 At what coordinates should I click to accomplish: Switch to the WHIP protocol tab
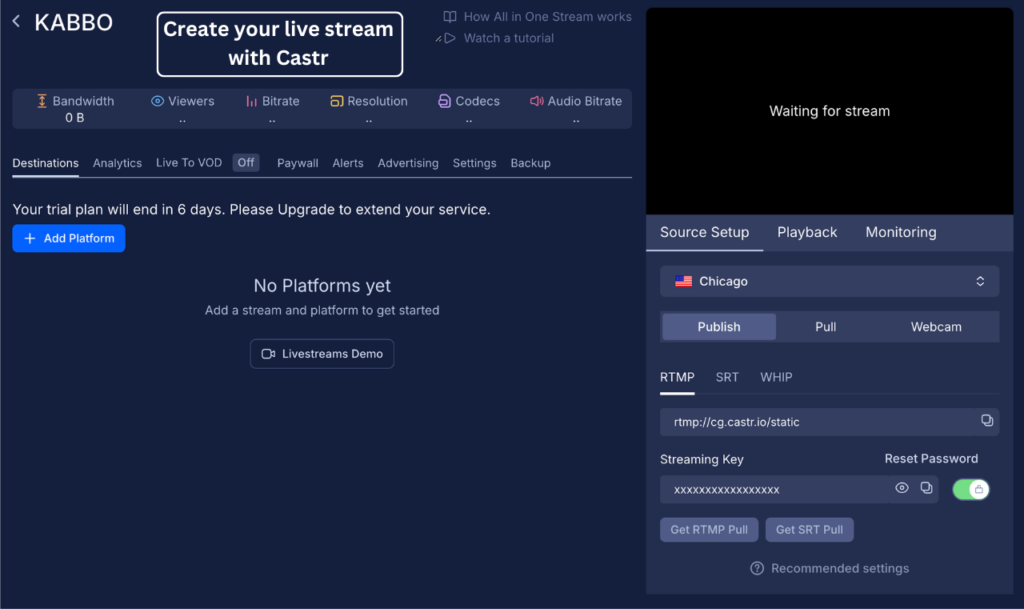click(776, 377)
